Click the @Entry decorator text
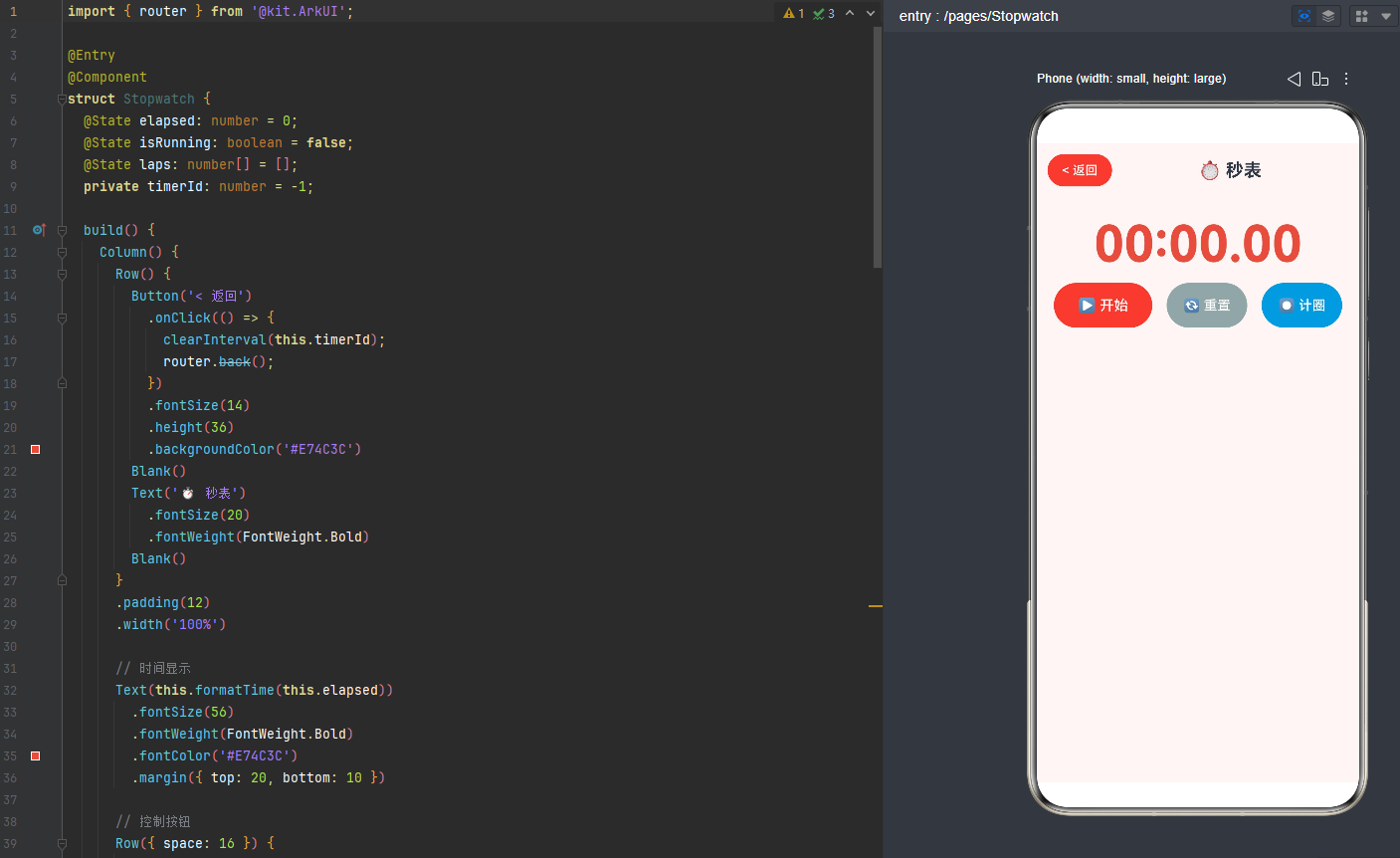The image size is (1400, 858). (92, 56)
